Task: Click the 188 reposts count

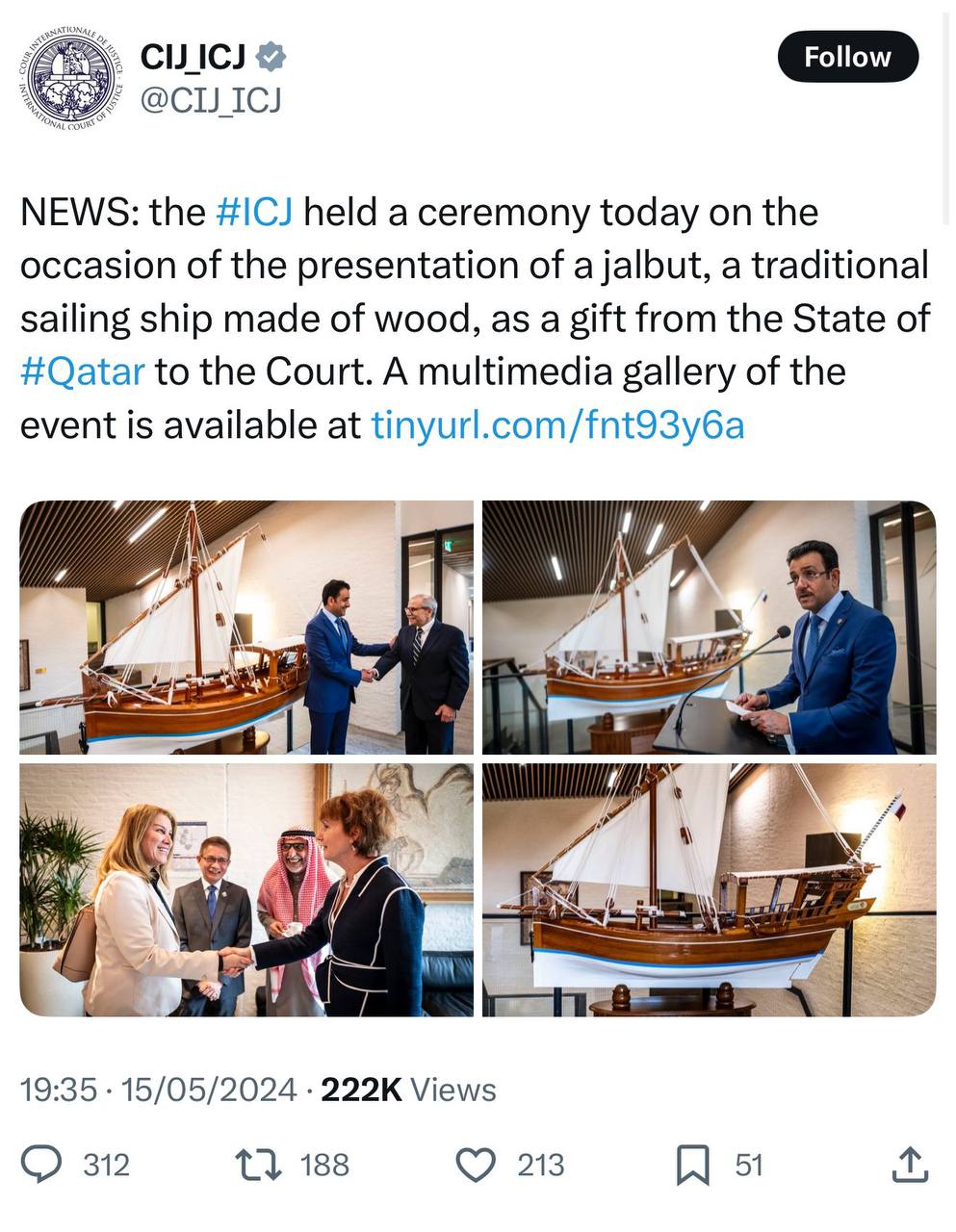Action: click(x=324, y=1165)
